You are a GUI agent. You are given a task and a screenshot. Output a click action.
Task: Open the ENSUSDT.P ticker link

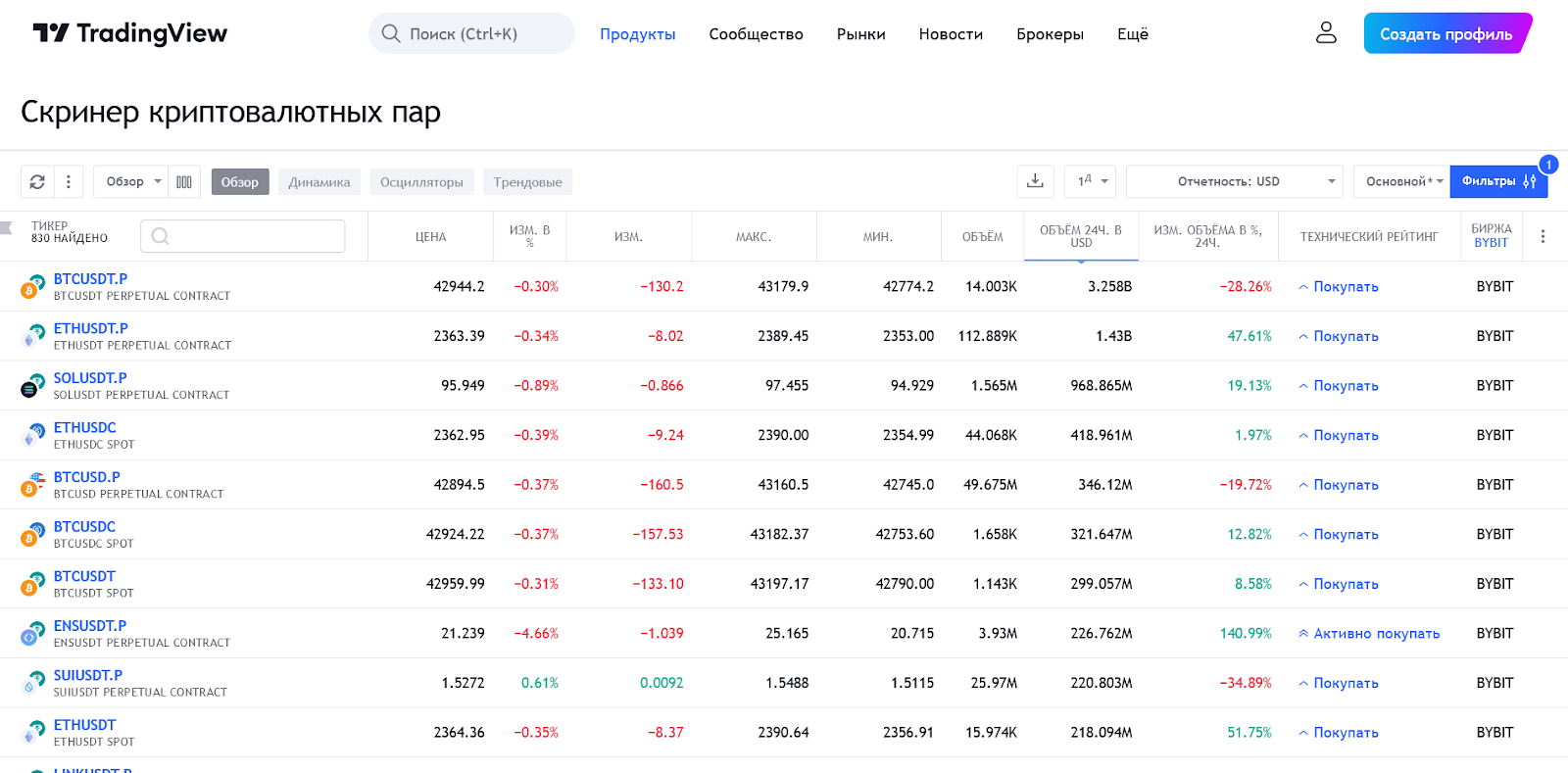(x=89, y=626)
